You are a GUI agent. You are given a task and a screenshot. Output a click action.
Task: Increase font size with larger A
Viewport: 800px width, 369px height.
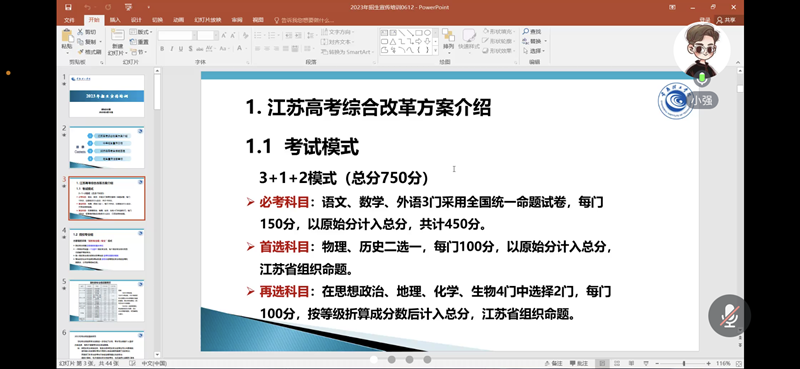pyautogui.click(x=224, y=35)
